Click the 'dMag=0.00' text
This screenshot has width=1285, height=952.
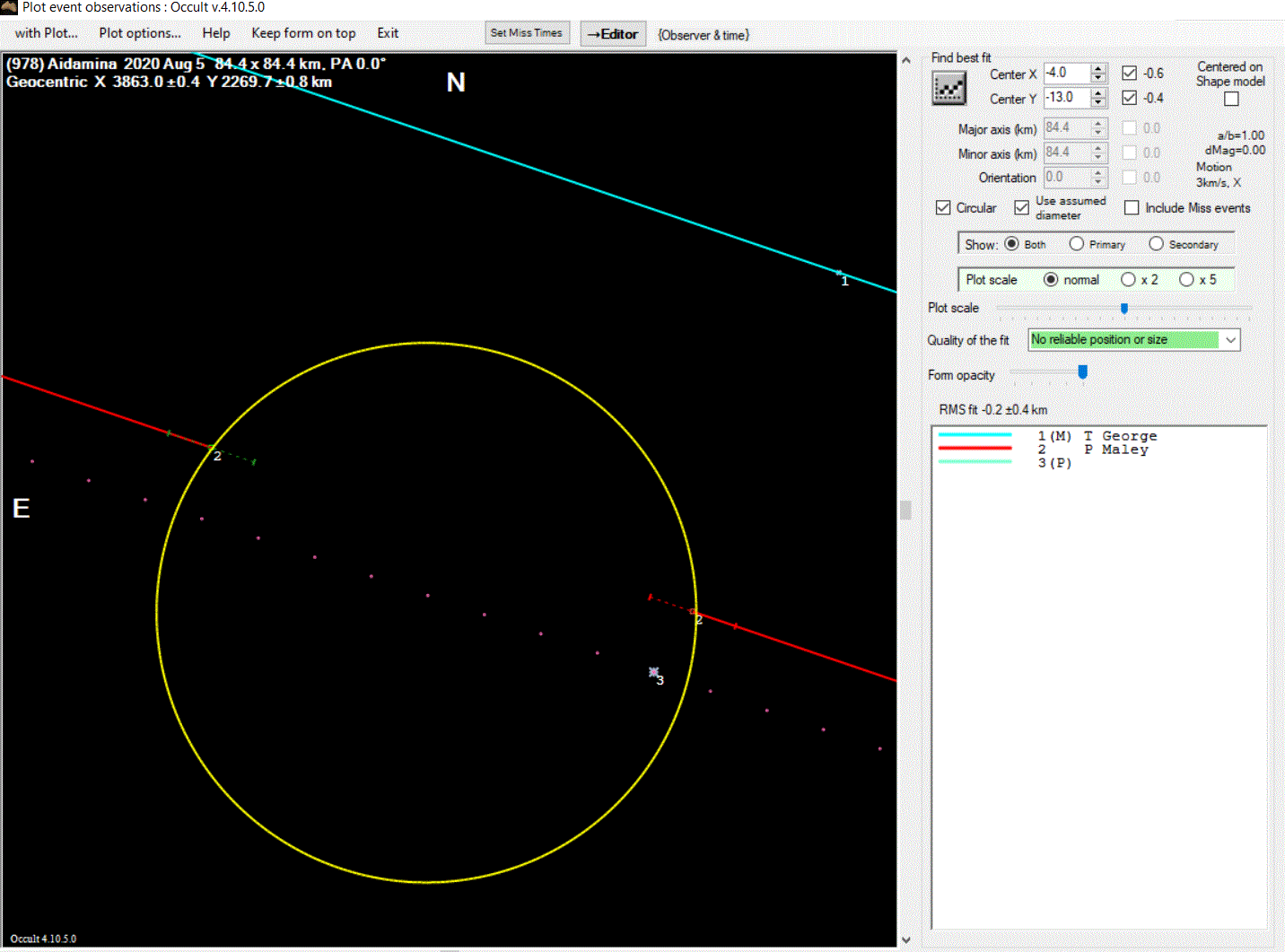click(x=1235, y=150)
